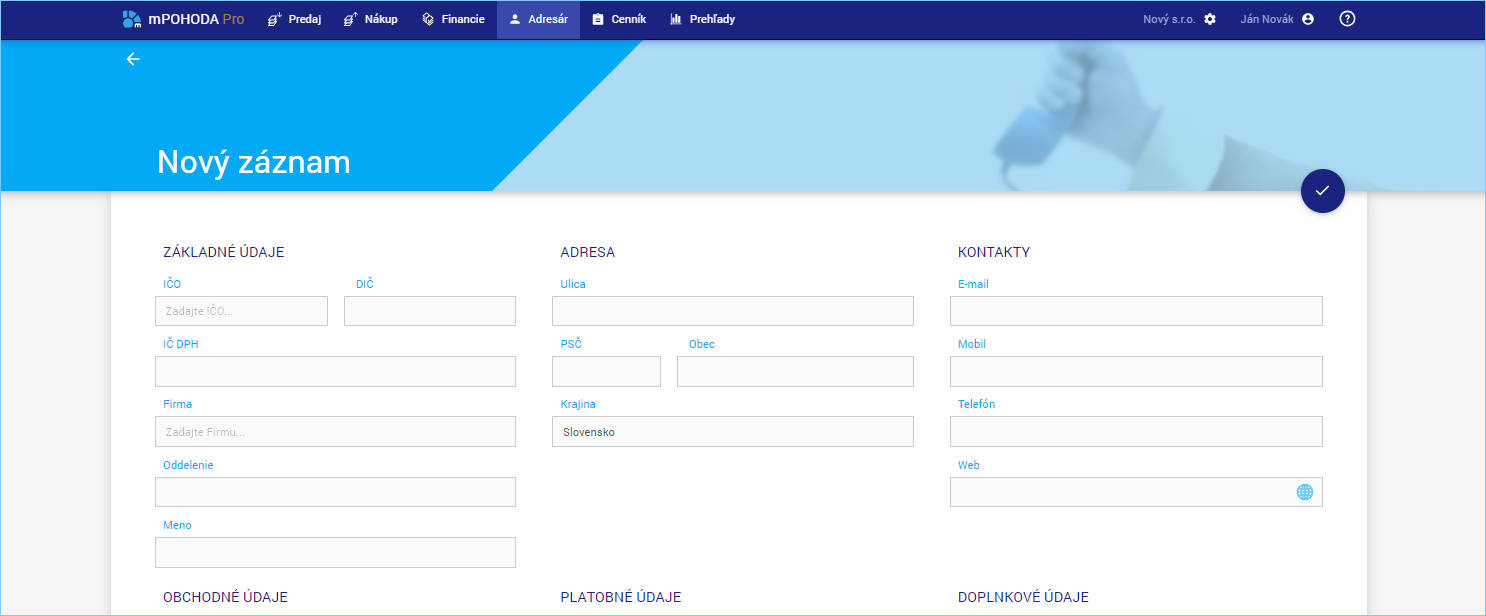Focus the Firma input field
The height and width of the screenshot is (616, 1486).
click(335, 432)
